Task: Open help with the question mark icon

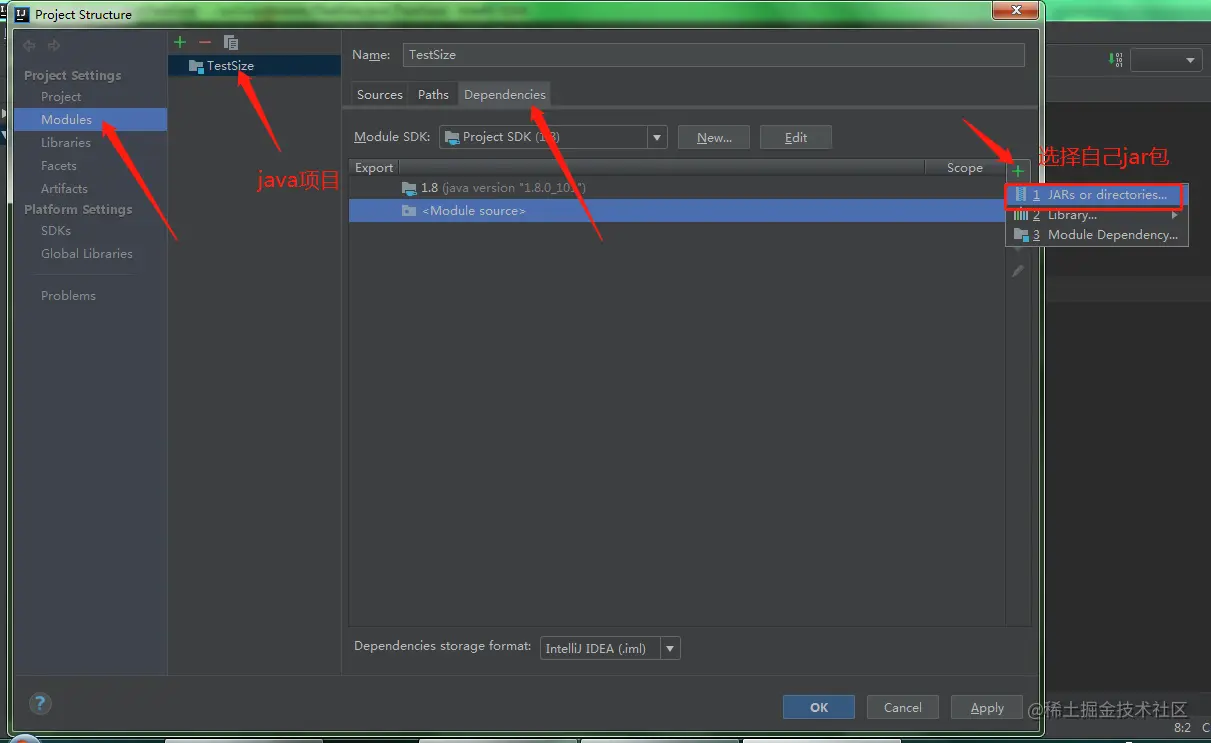Action: pyautogui.click(x=40, y=703)
